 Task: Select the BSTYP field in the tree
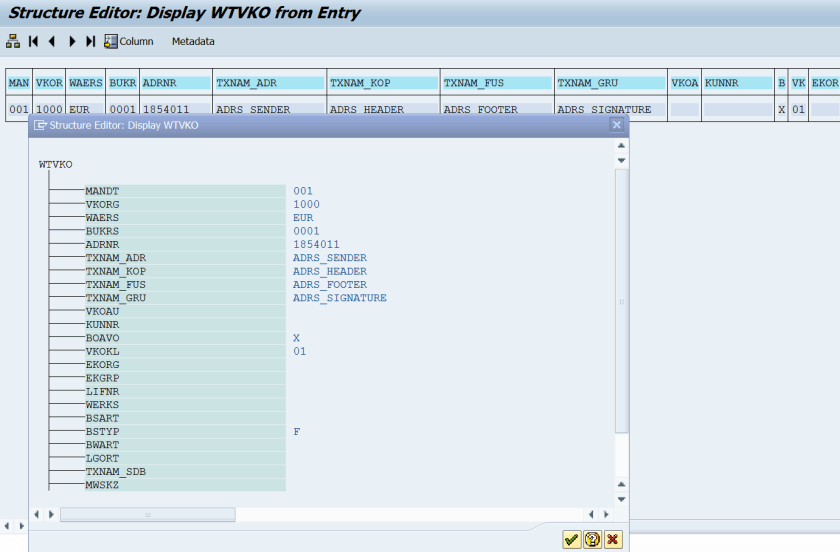click(102, 431)
